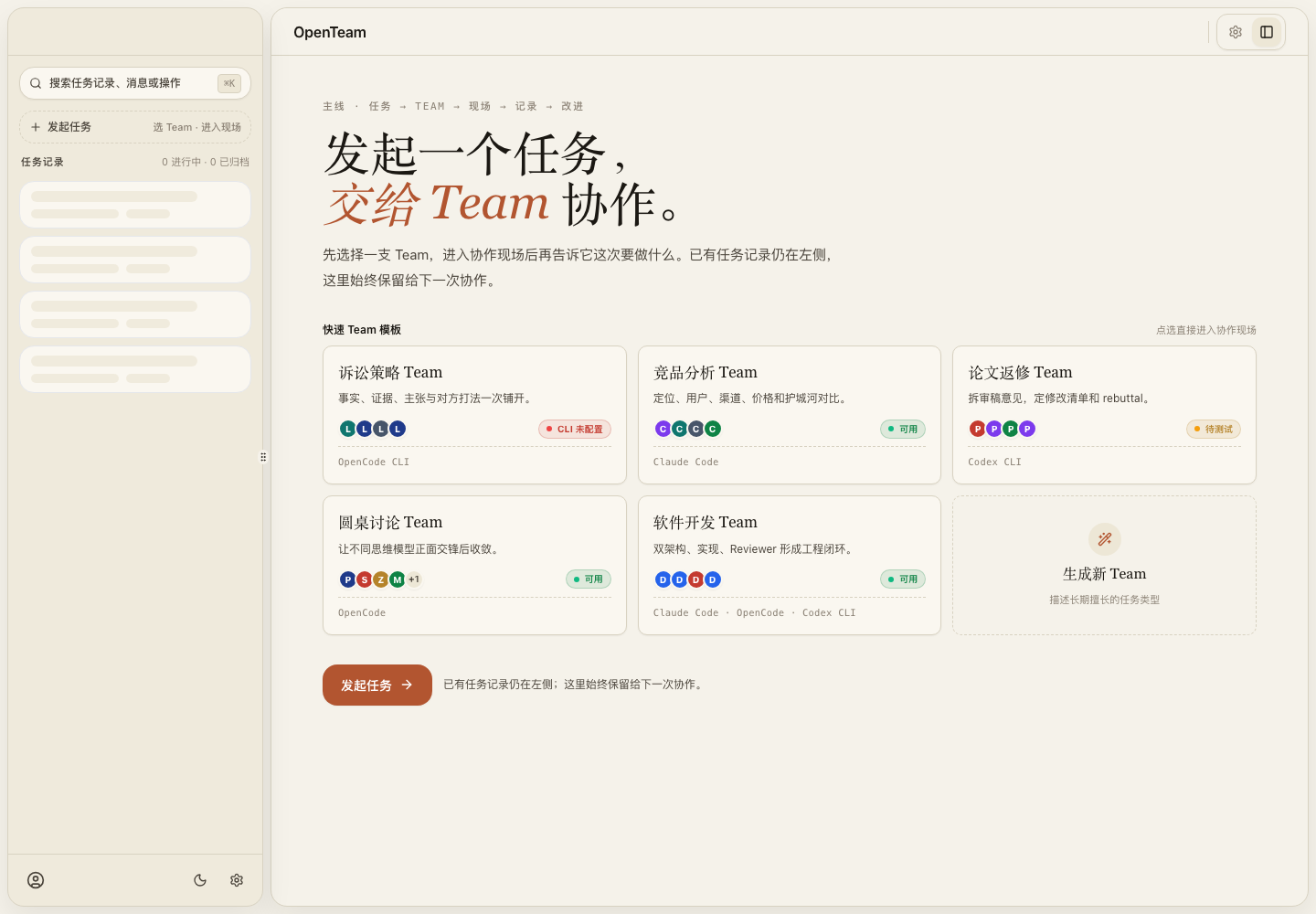Grab the sidebar divider handle
Image resolution: width=1316 pixels, height=914 pixels.
[x=263, y=457]
